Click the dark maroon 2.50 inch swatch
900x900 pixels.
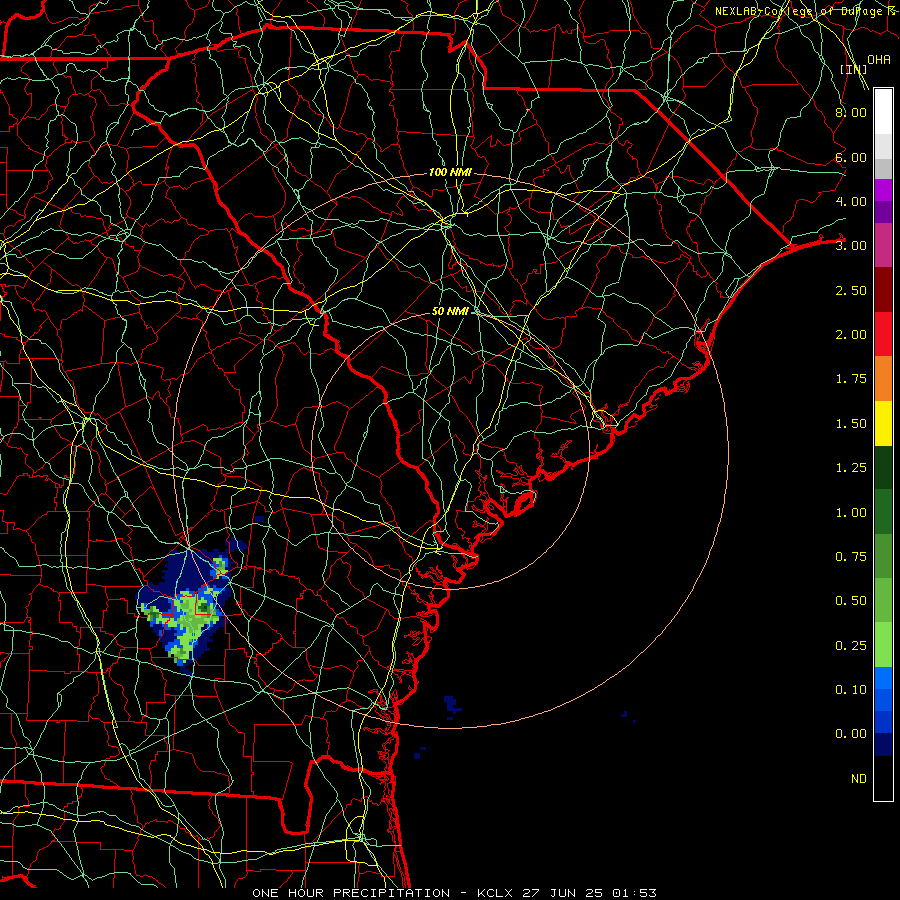point(883,290)
